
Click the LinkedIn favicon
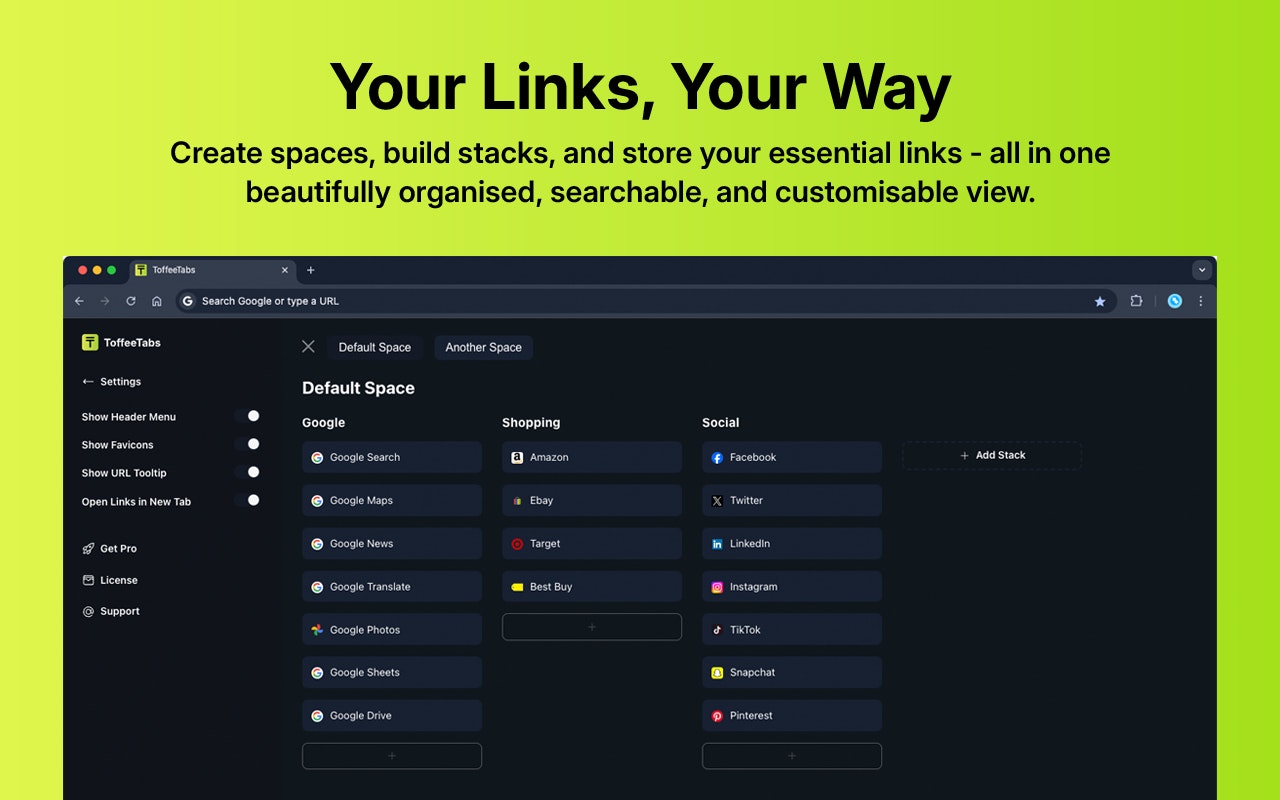coord(717,544)
